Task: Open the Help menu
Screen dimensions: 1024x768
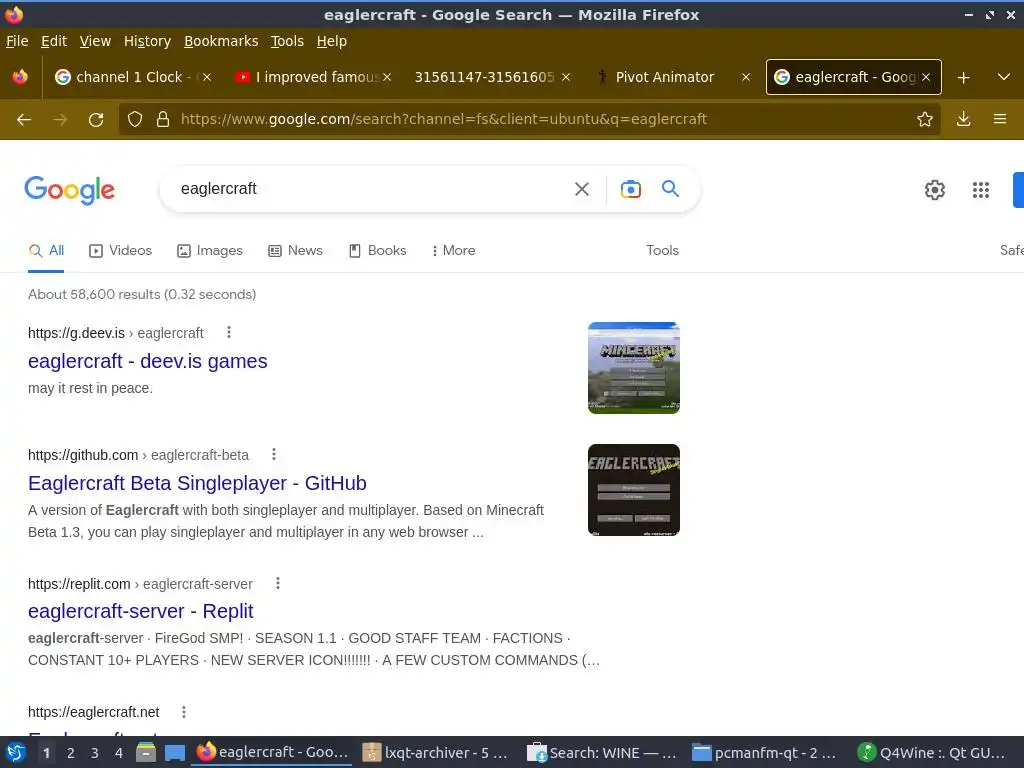Action: point(332,41)
